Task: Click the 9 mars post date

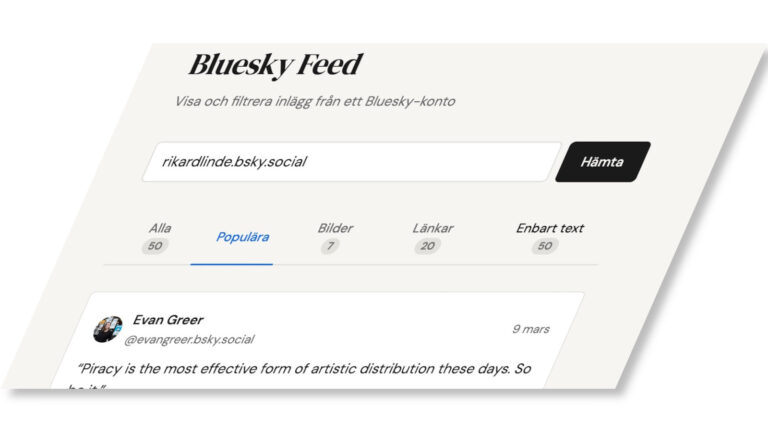Action: point(530,329)
